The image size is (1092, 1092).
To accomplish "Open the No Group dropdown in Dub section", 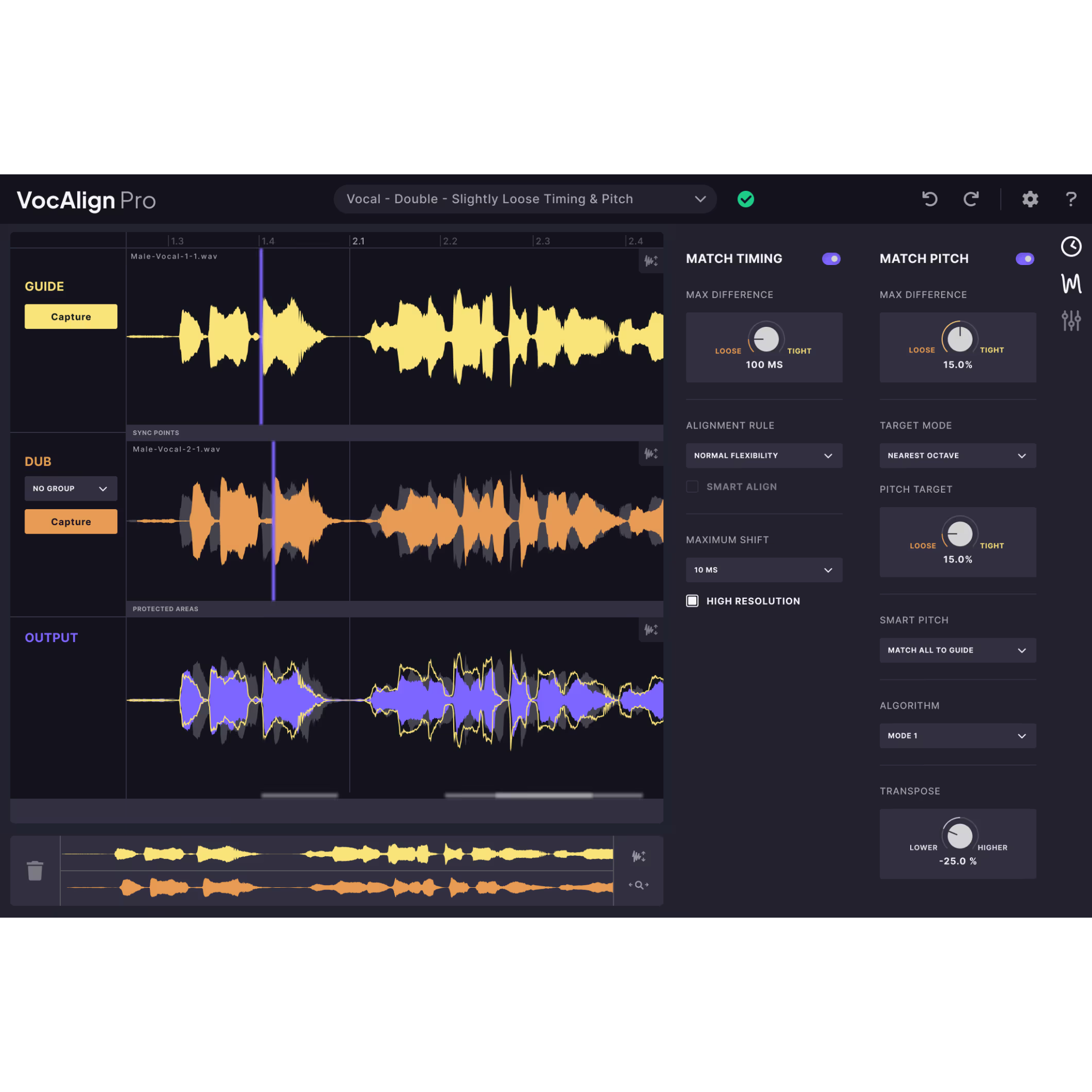I will [71, 488].
